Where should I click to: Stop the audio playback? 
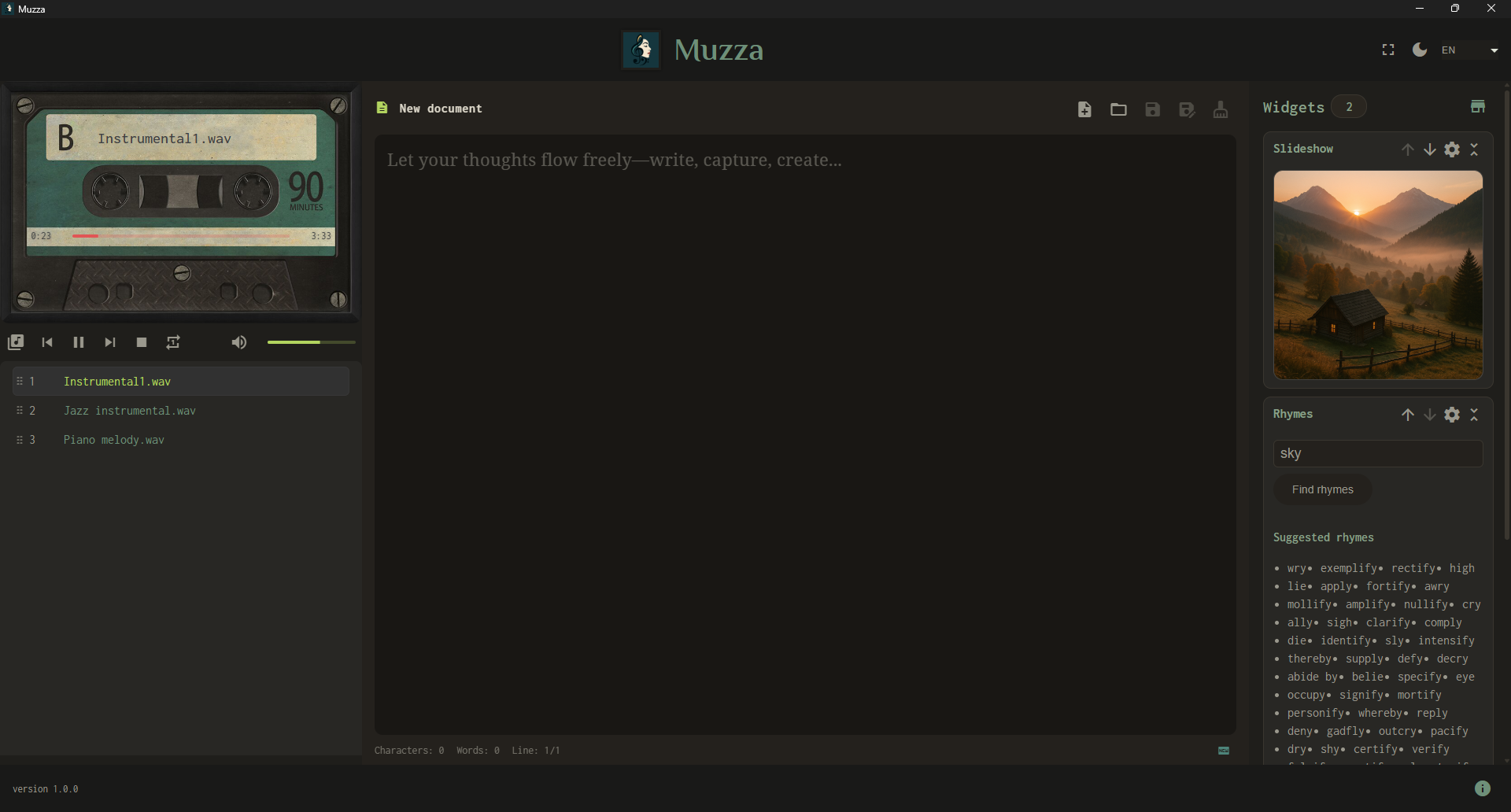(x=141, y=342)
